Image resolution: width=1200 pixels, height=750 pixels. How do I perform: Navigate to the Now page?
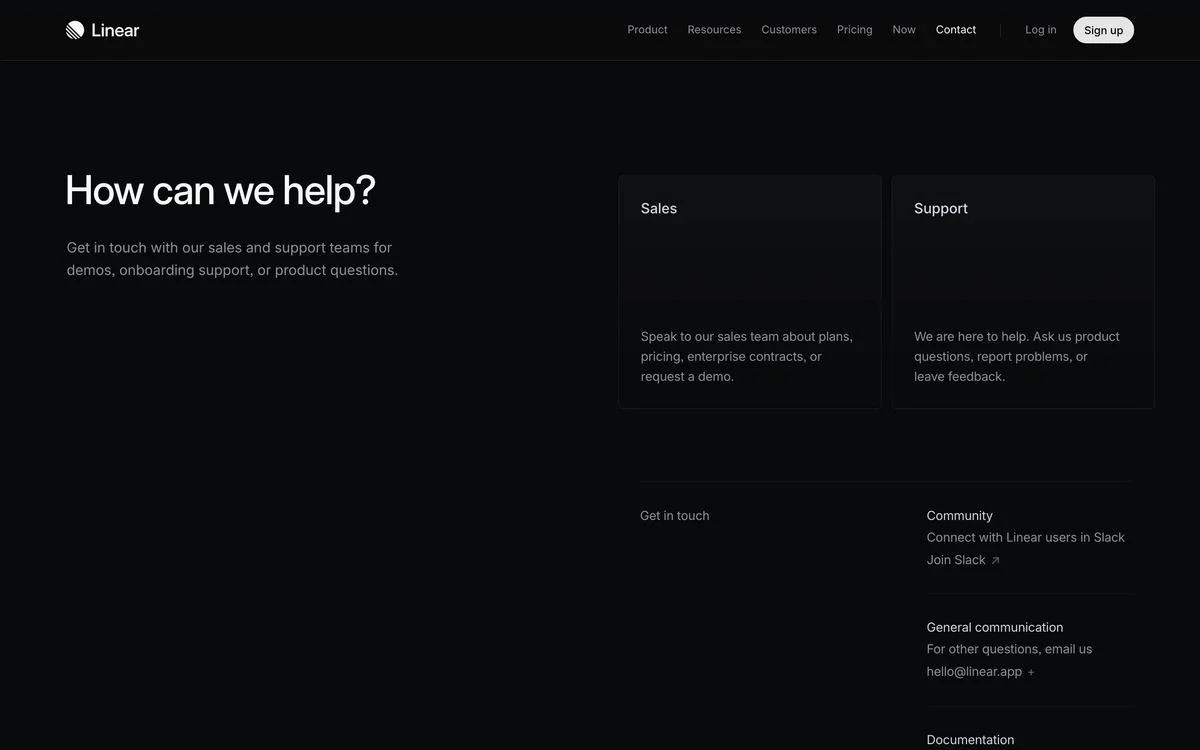pyautogui.click(x=904, y=30)
